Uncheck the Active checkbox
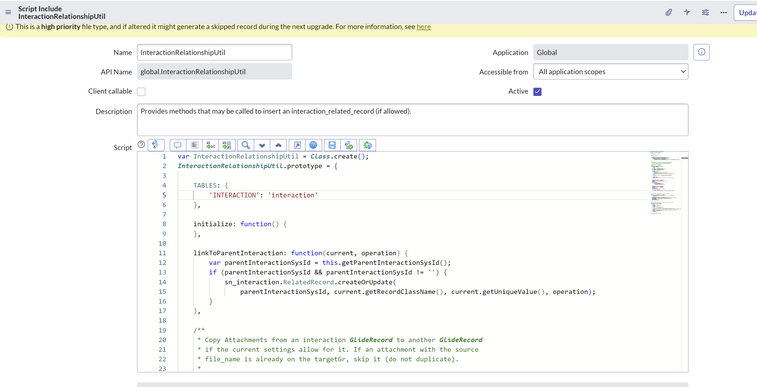The width and height of the screenshot is (757, 387). pos(537,91)
